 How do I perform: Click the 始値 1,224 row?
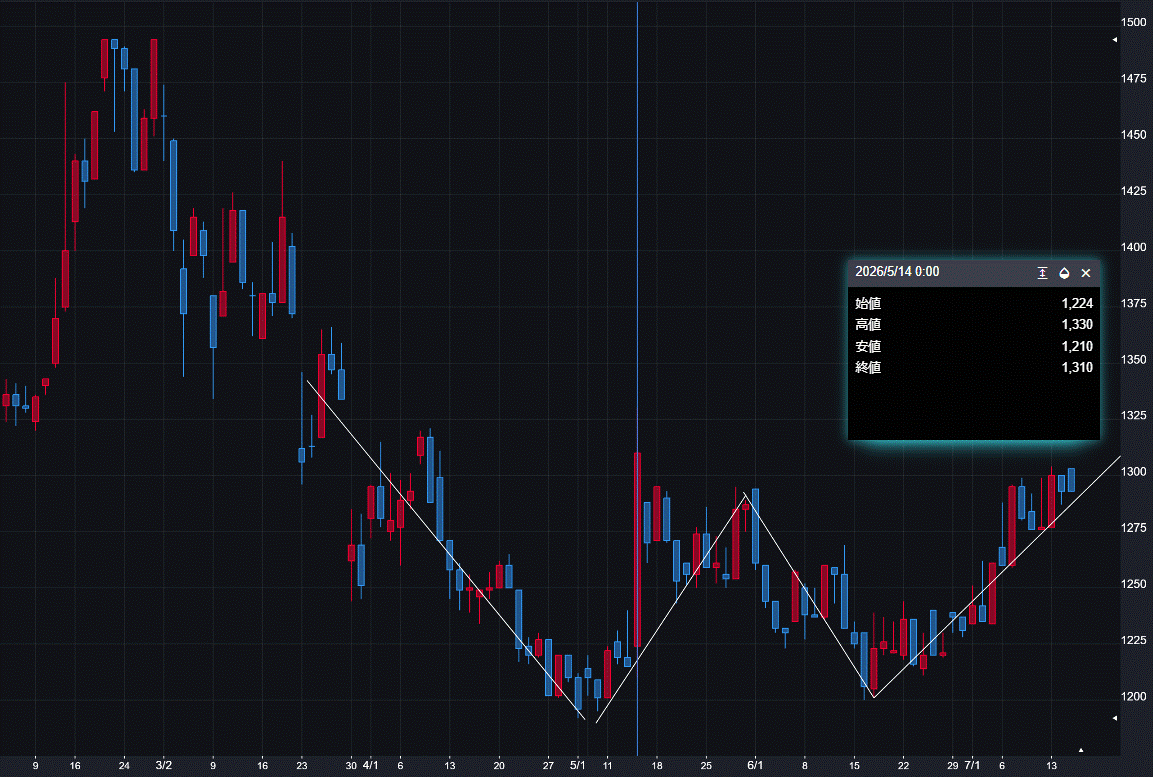974,303
